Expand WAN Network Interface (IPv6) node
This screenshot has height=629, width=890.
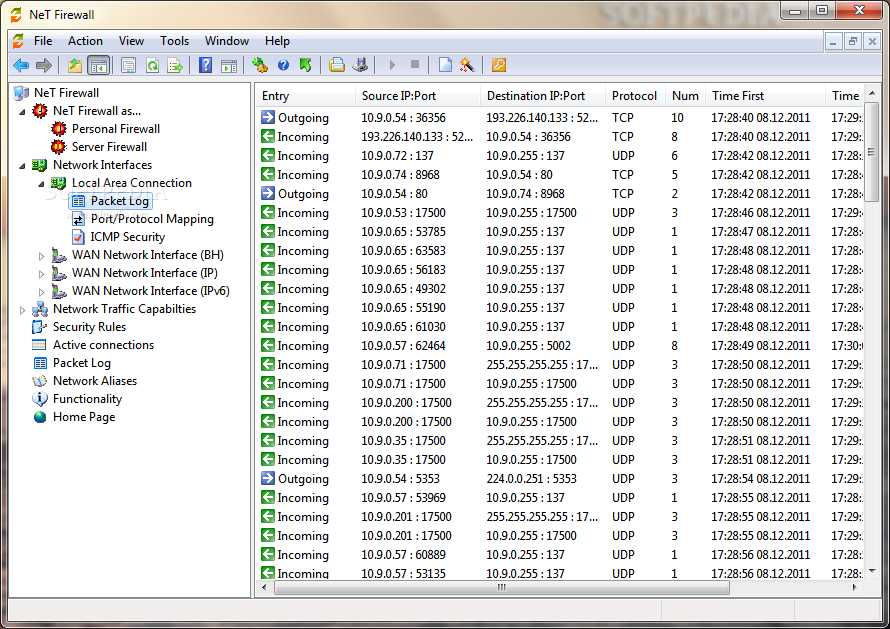[41, 292]
